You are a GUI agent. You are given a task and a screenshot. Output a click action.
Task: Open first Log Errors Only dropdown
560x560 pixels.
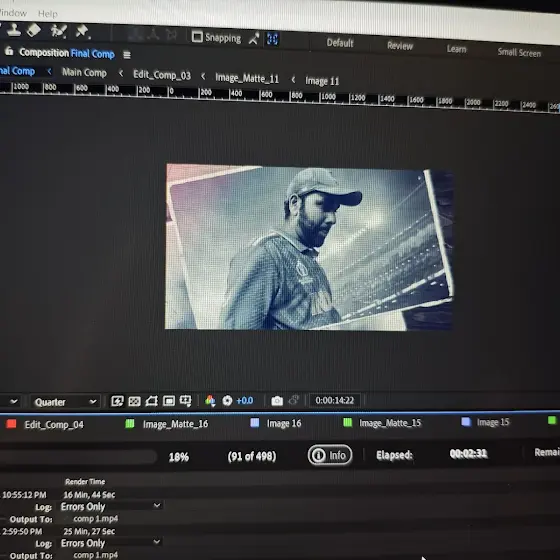(x=111, y=506)
